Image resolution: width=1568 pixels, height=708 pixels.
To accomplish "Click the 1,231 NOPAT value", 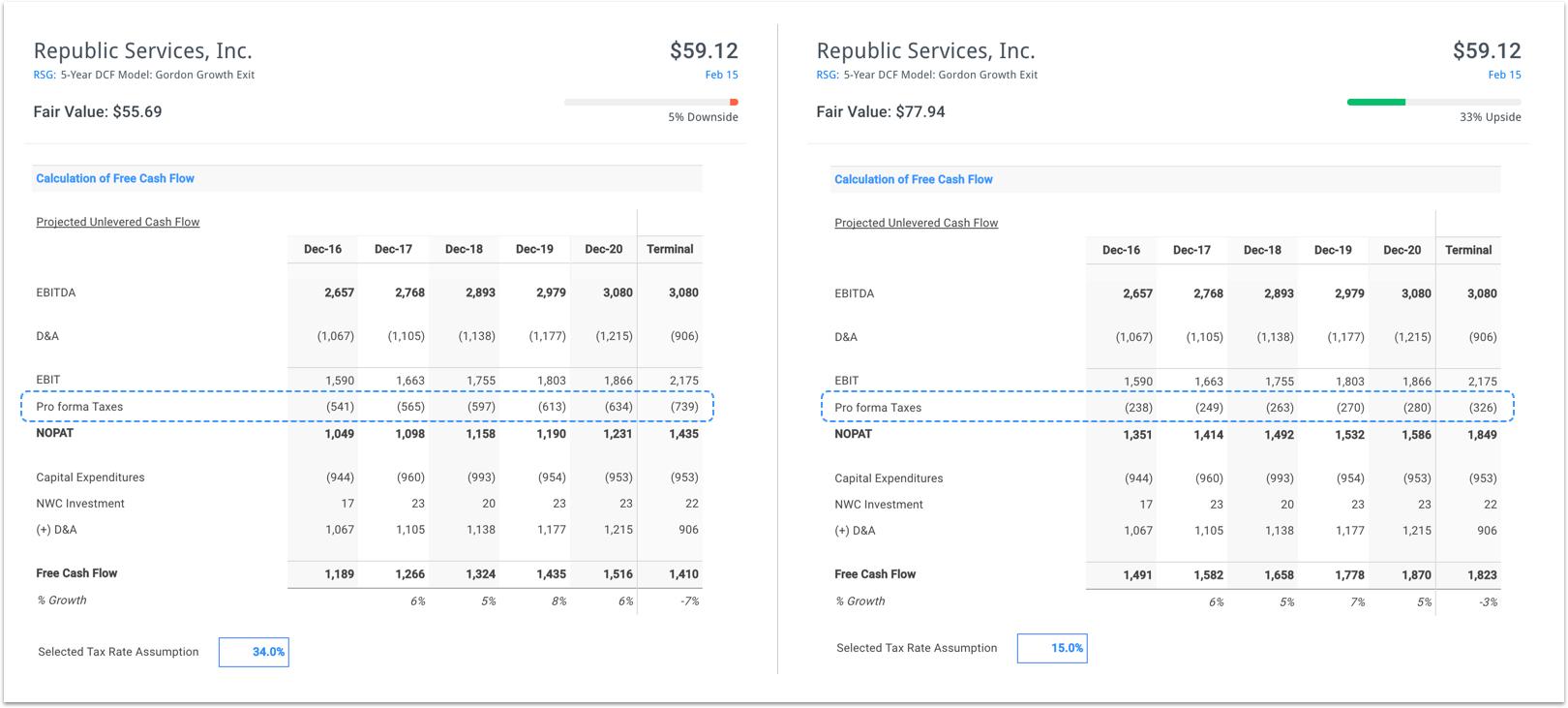I will click(x=618, y=434).
